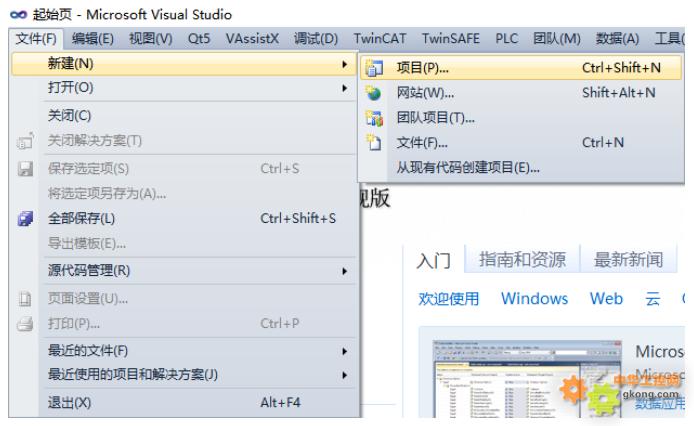Open the VAssistX menu
Image resolution: width=694 pixels, height=426 pixels.
252,39
